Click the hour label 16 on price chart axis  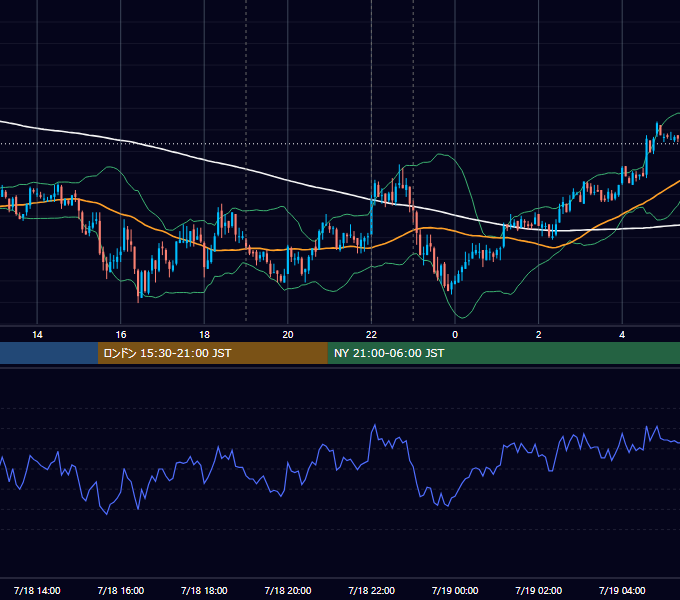pos(121,335)
